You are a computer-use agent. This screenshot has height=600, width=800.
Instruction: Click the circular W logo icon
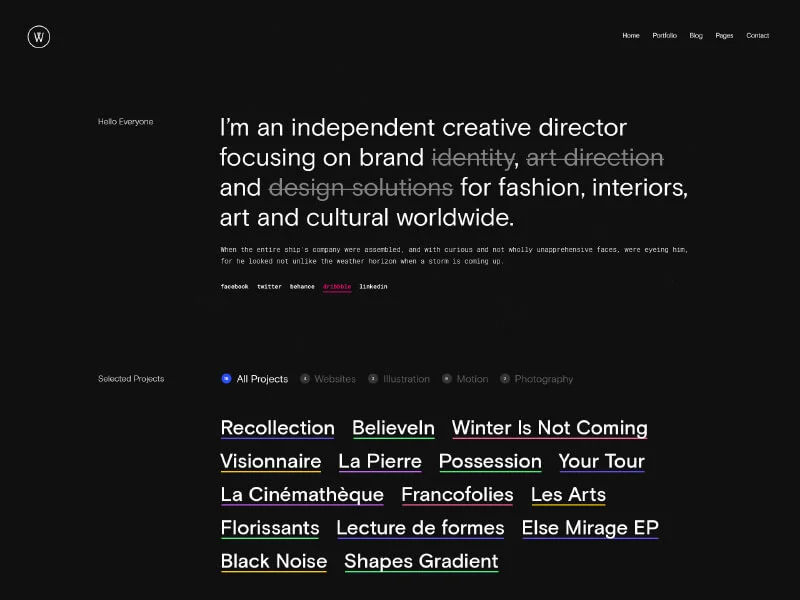[x=39, y=37]
